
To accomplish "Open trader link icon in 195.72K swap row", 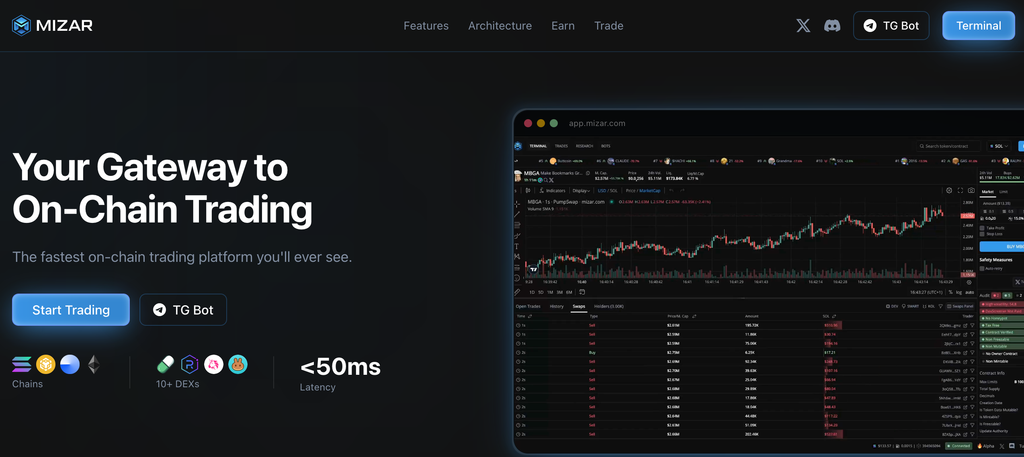I will coord(965,325).
